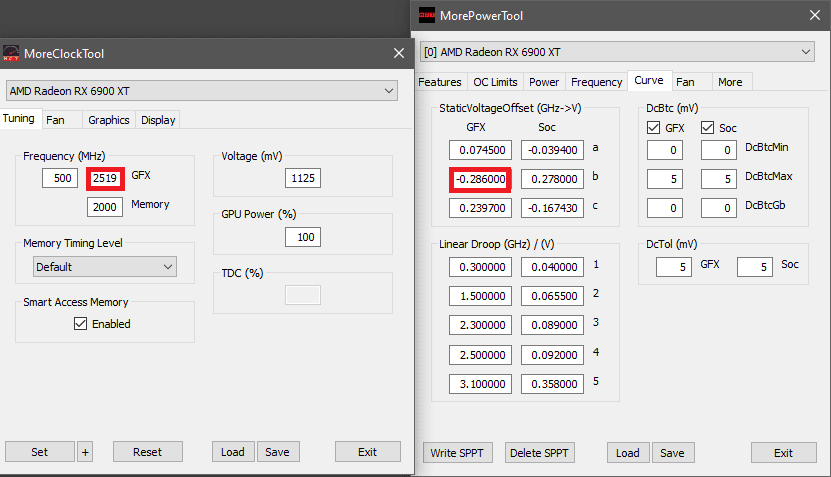This screenshot has height=477, width=831.
Task: Click Exit button in MorePowerTool
Action: [783, 453]
